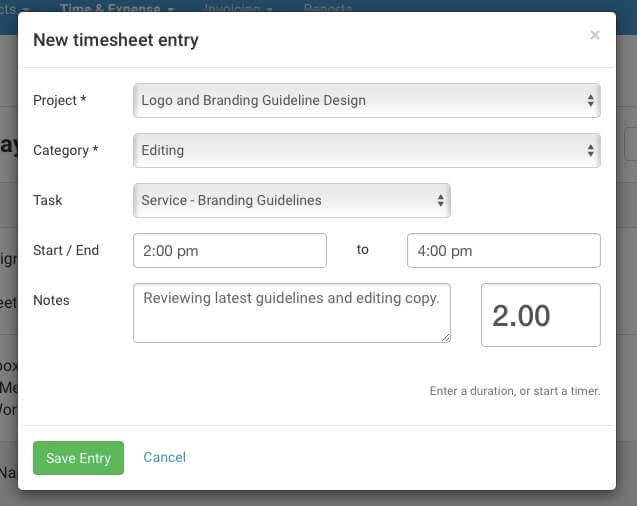Click inside the Notes text area
The width and height of the screenshot is (637, 506).
[x=291, y=312]
